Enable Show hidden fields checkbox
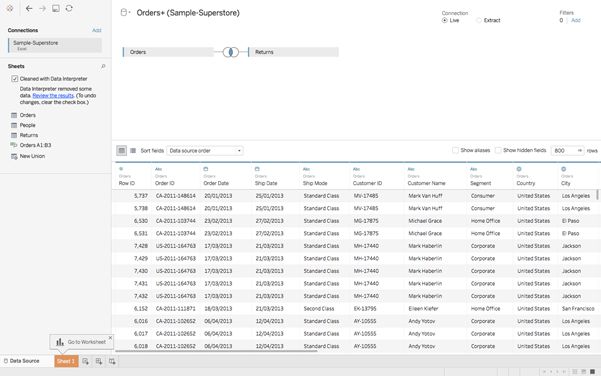601x376 pixels. point(498,150)
